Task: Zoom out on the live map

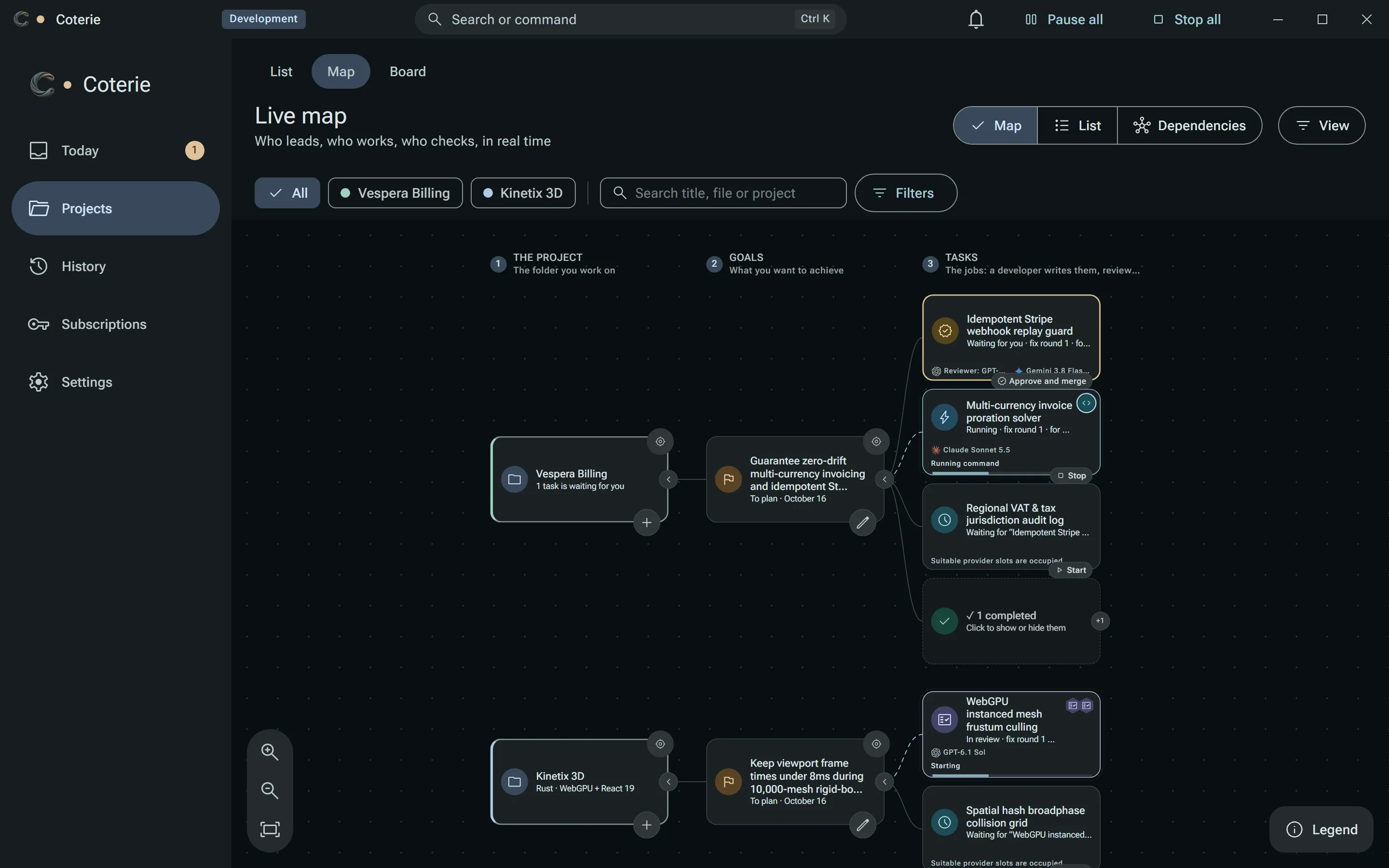Action: pos(270,790)
